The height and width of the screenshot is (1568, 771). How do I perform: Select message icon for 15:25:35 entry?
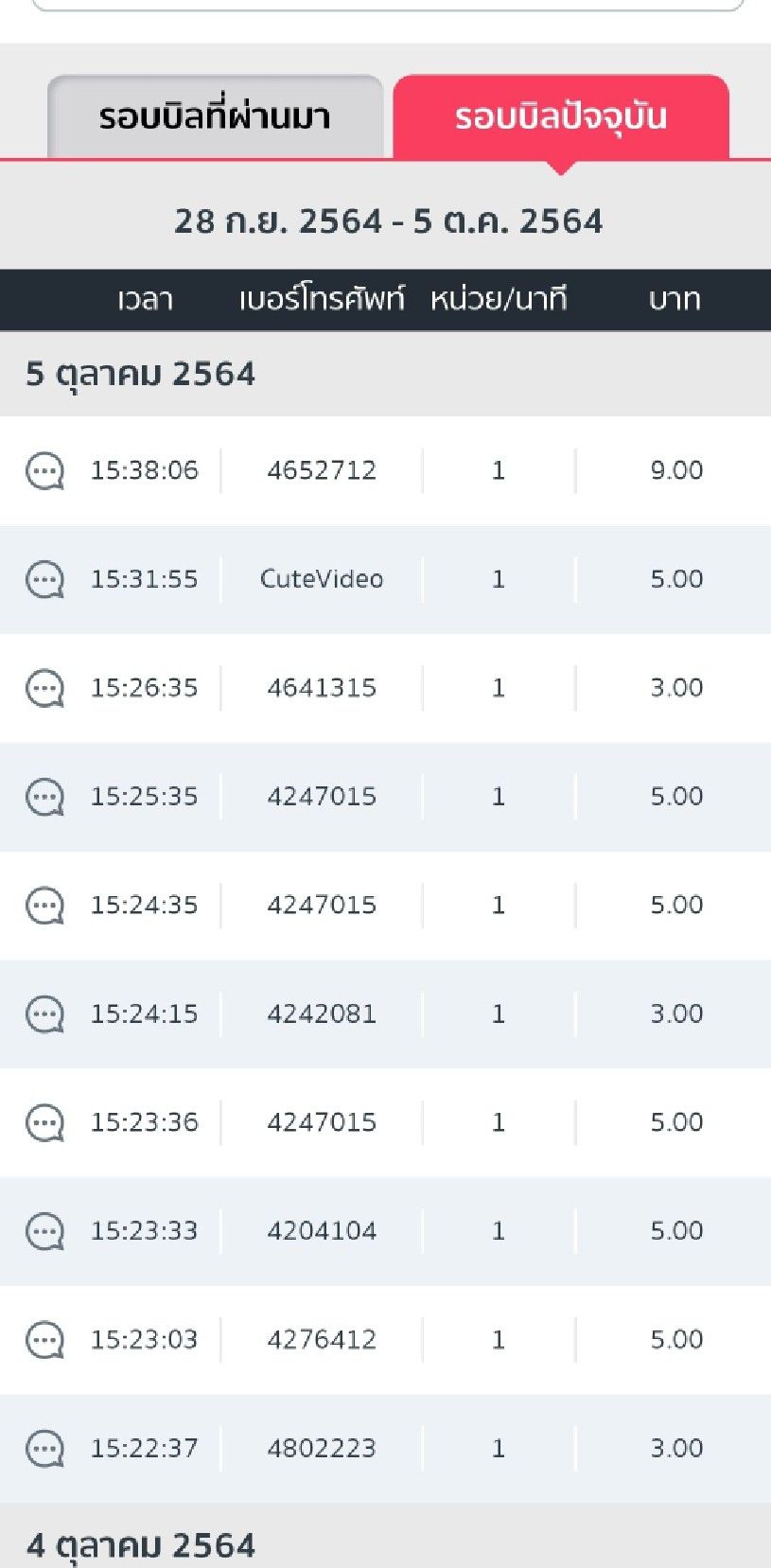pos(44,797)
